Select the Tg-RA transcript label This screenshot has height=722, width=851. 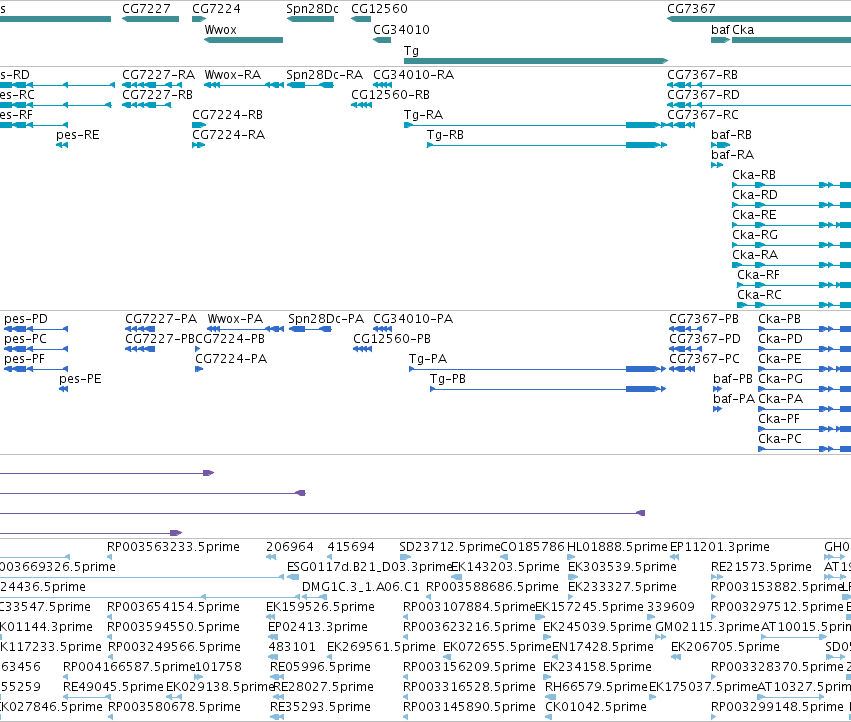click(x=423, y=115)
